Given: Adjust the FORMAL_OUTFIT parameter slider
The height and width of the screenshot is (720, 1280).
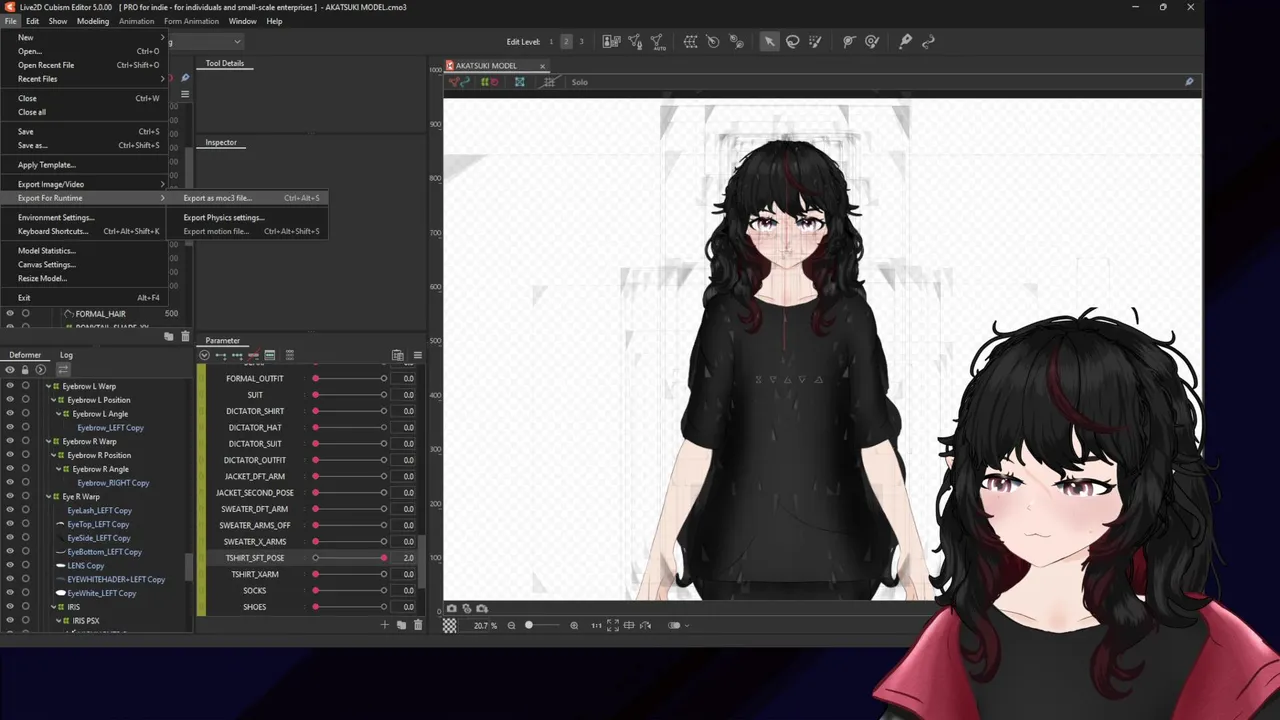Looking at the screenshot, I should tap(349, 379).
